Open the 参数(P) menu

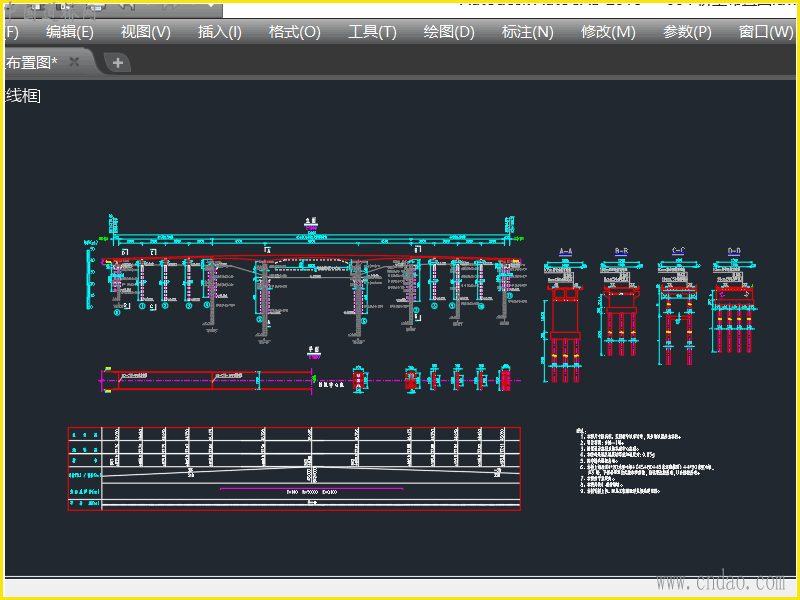[x=687, y=32]
